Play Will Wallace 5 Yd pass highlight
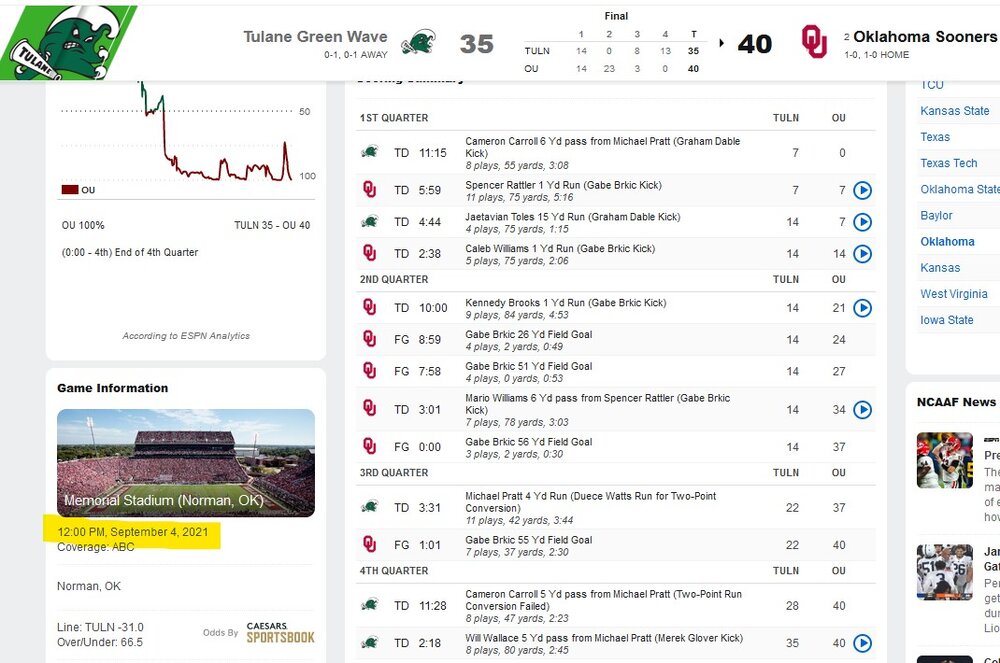The image size is (1000, 663). pyautogui.click(x=862, y=643)
